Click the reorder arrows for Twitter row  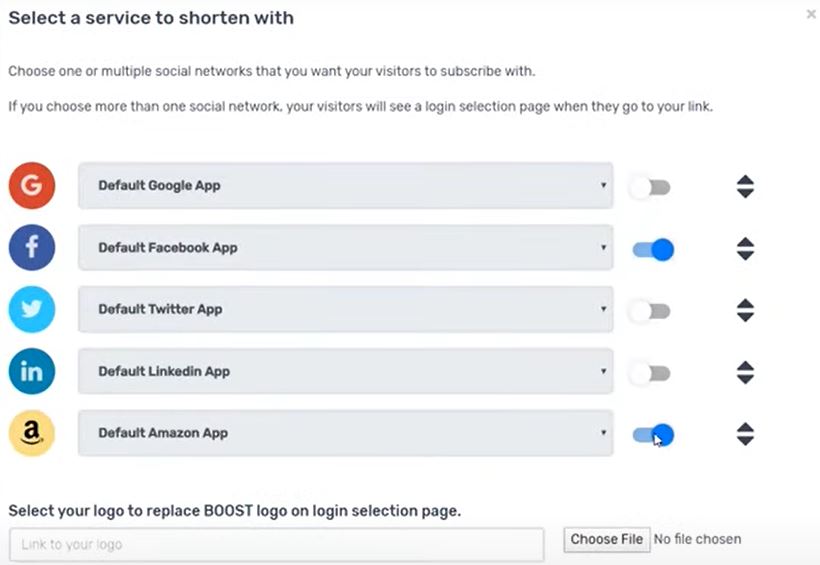(x=745, y=311)
